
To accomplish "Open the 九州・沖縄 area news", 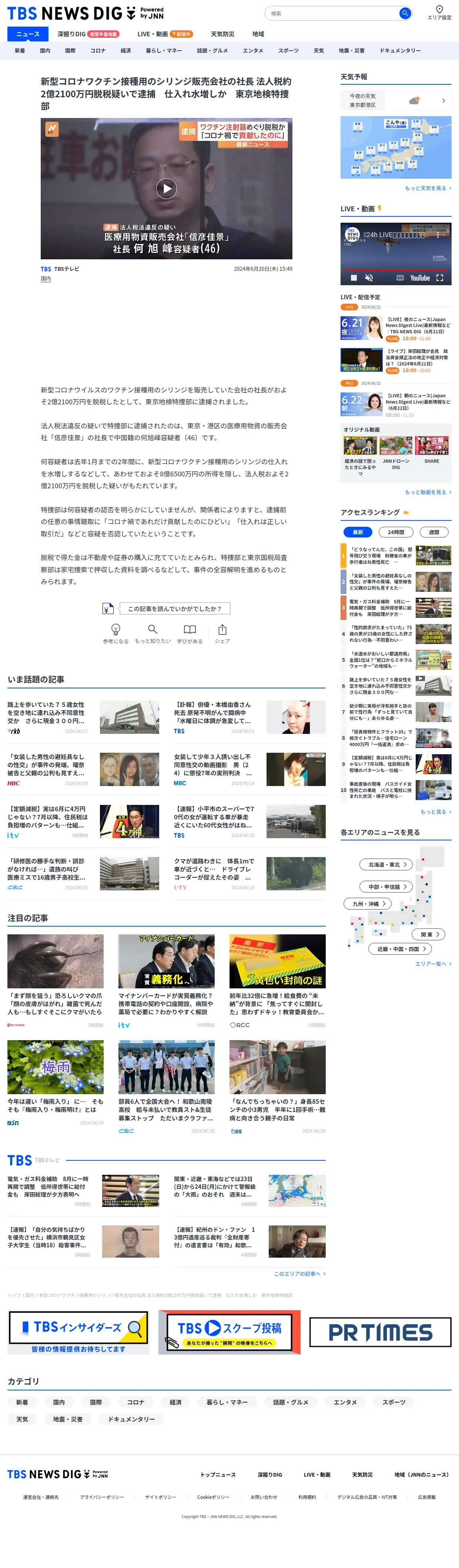I will 368,904.
